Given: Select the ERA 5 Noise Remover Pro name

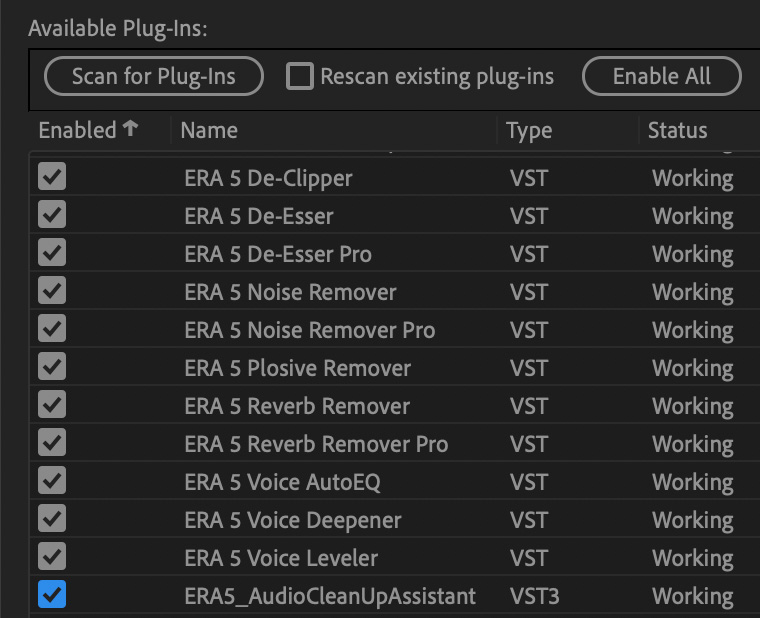Looking at the screenshot, I should point(310,330).
